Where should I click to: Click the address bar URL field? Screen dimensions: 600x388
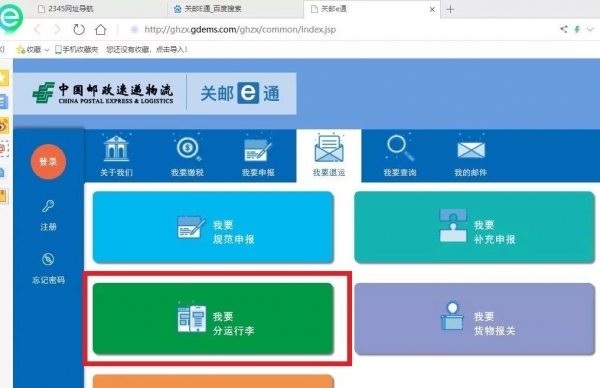click(240, 29)
